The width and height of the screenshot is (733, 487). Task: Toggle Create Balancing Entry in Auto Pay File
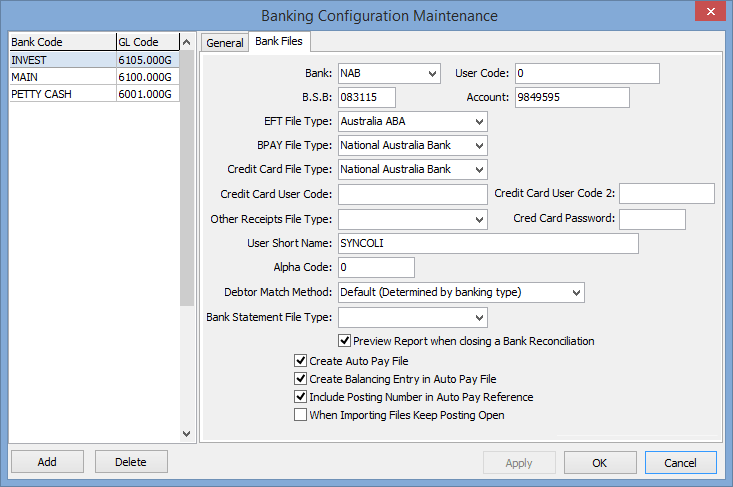(301, 379)
